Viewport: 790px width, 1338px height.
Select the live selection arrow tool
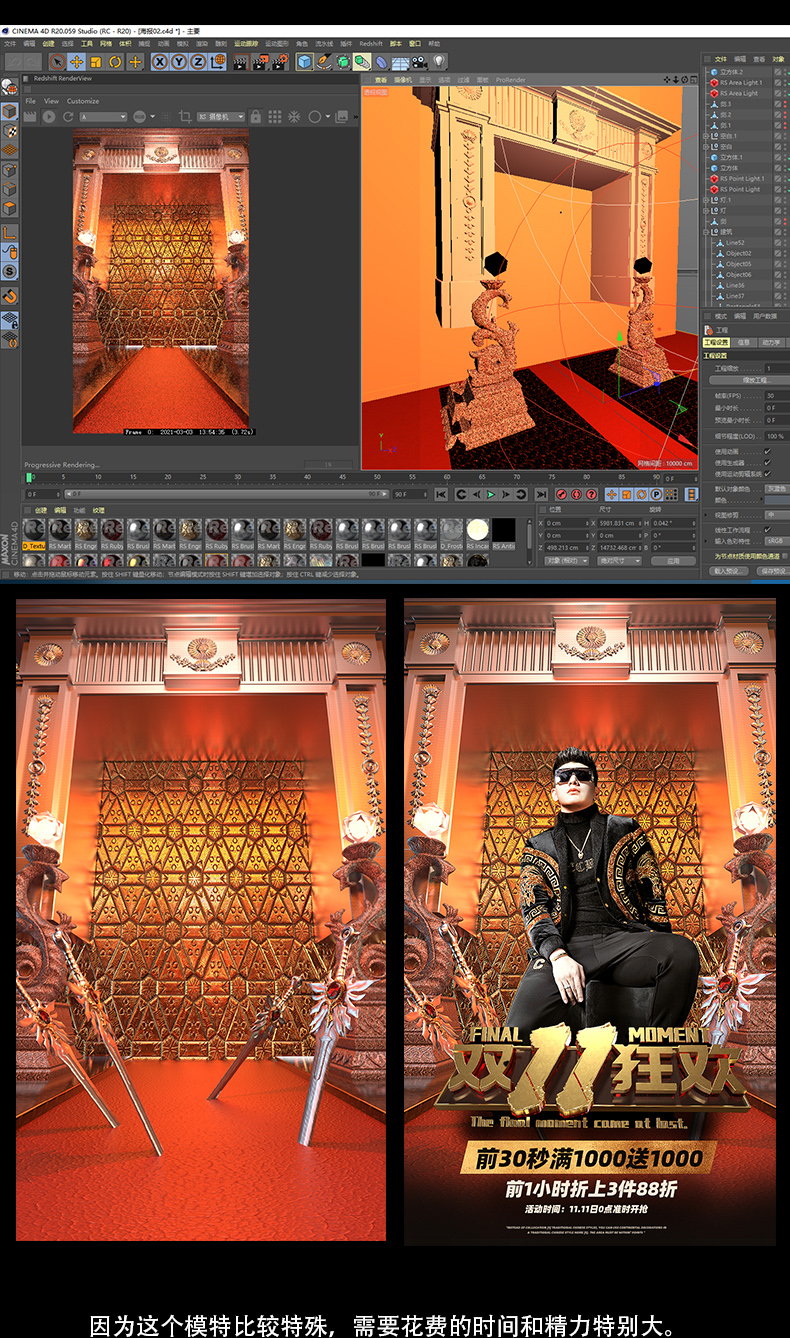coord(57,62)
